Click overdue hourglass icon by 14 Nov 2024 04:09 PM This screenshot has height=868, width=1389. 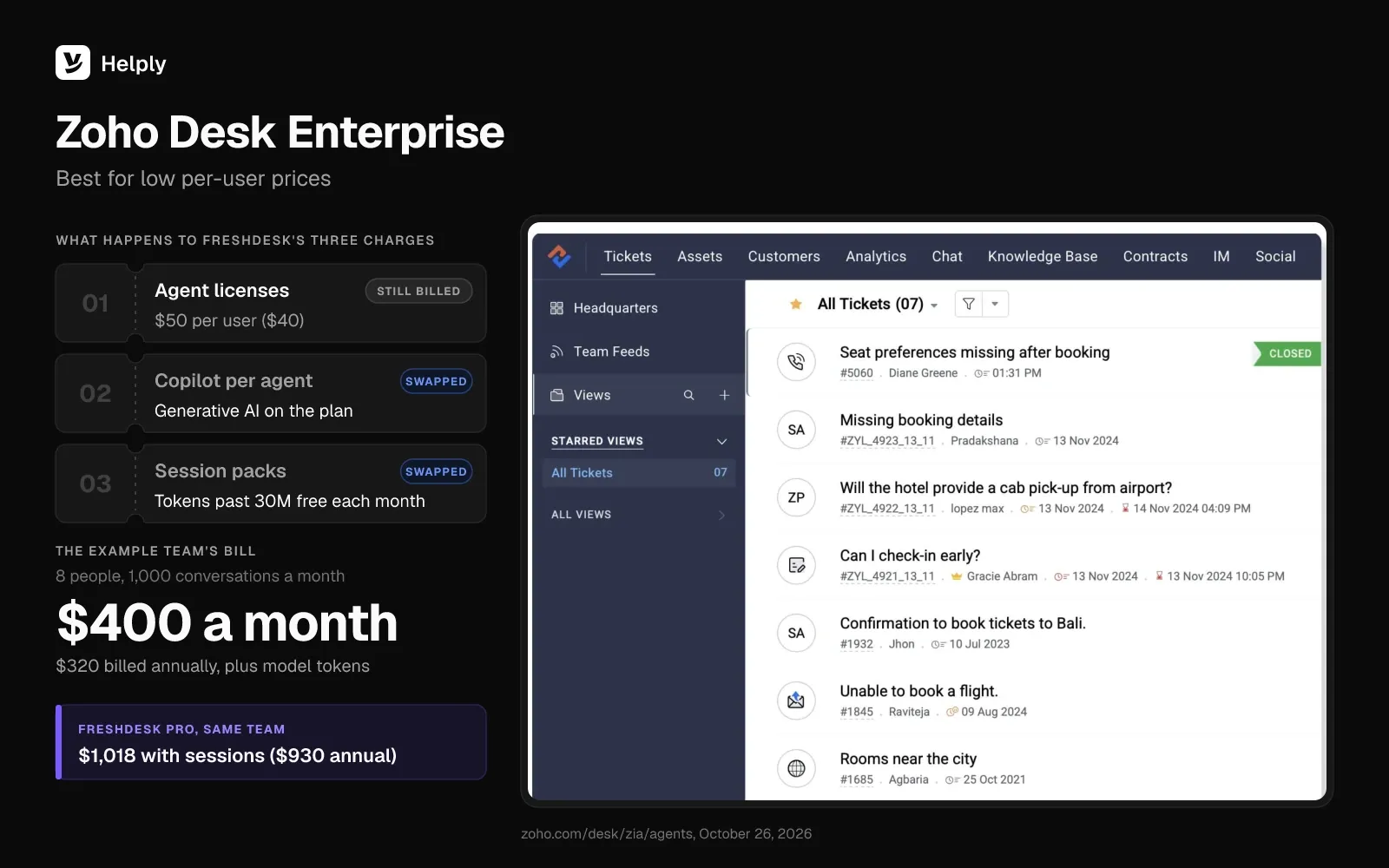pos(1125,509)
